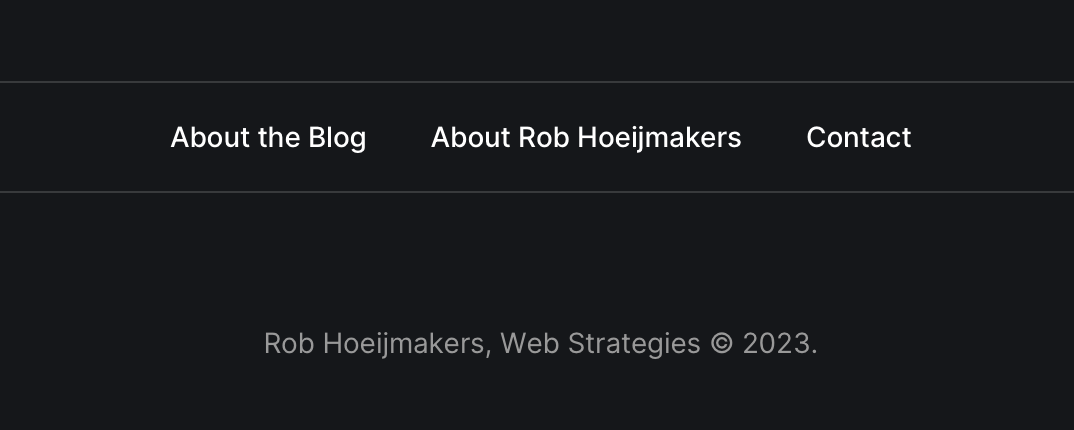Open the Contact page link

pos(858,137)
